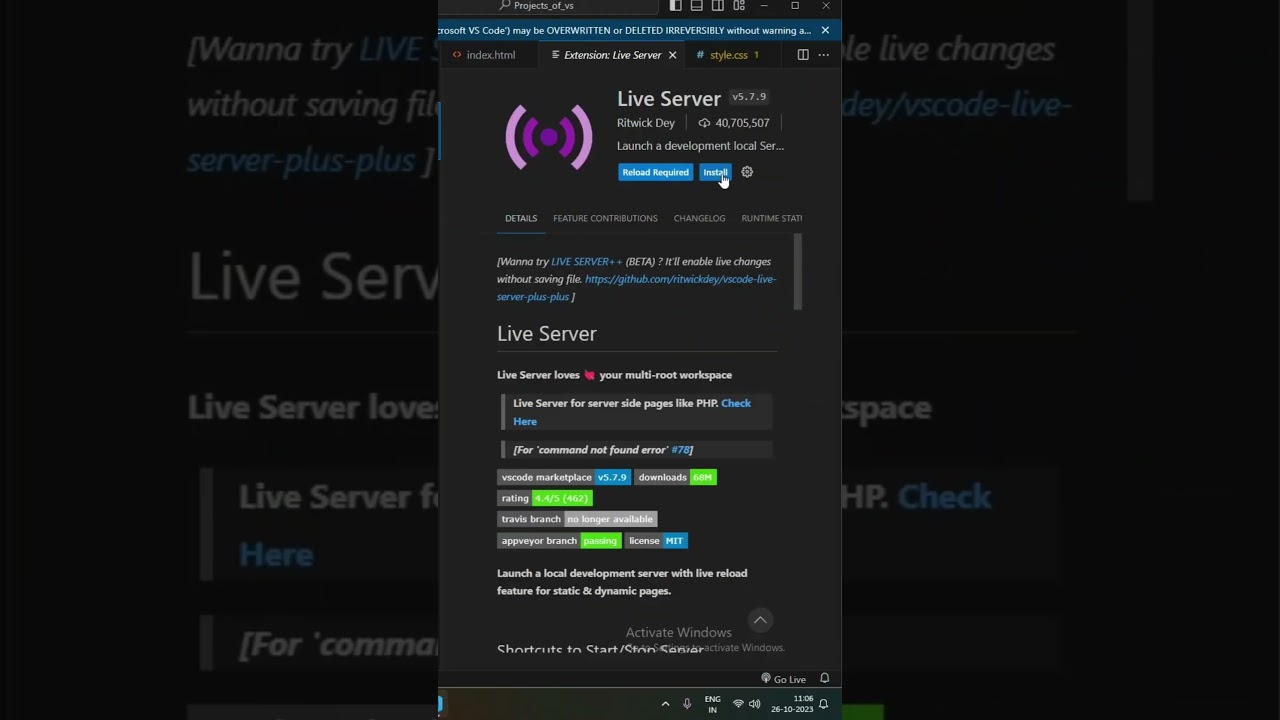Screen dimensions: 1280x720
Task: Click the ENG IN language indicator
Action: [x=712, y=704]
